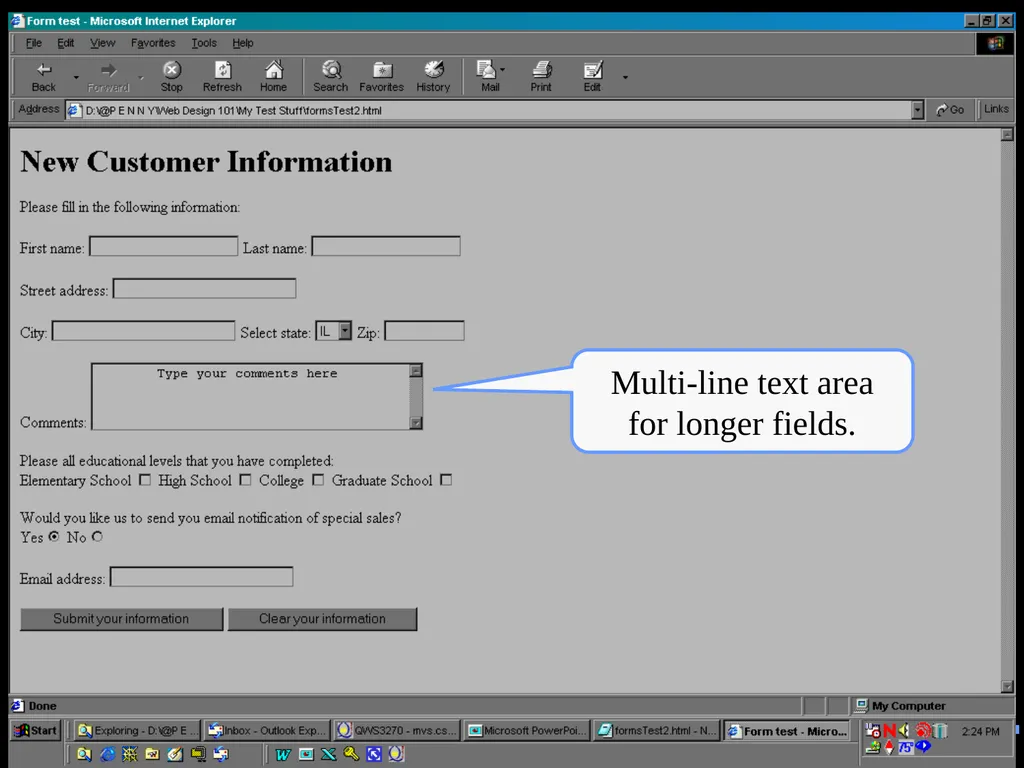
Task: Open the Start menu button
Action: pos(37,731)
